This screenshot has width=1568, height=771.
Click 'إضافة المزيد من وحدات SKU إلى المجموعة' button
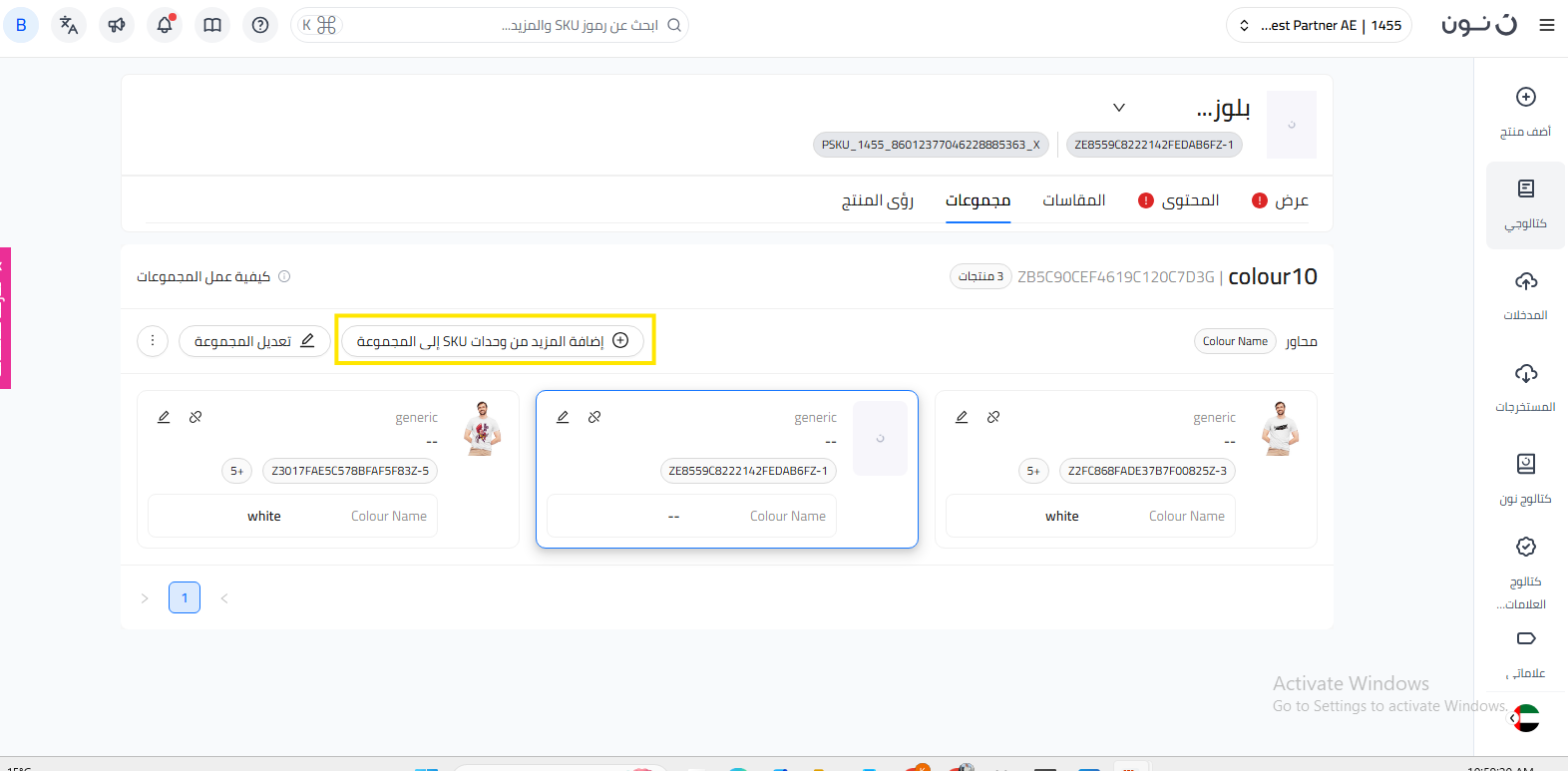493,341
